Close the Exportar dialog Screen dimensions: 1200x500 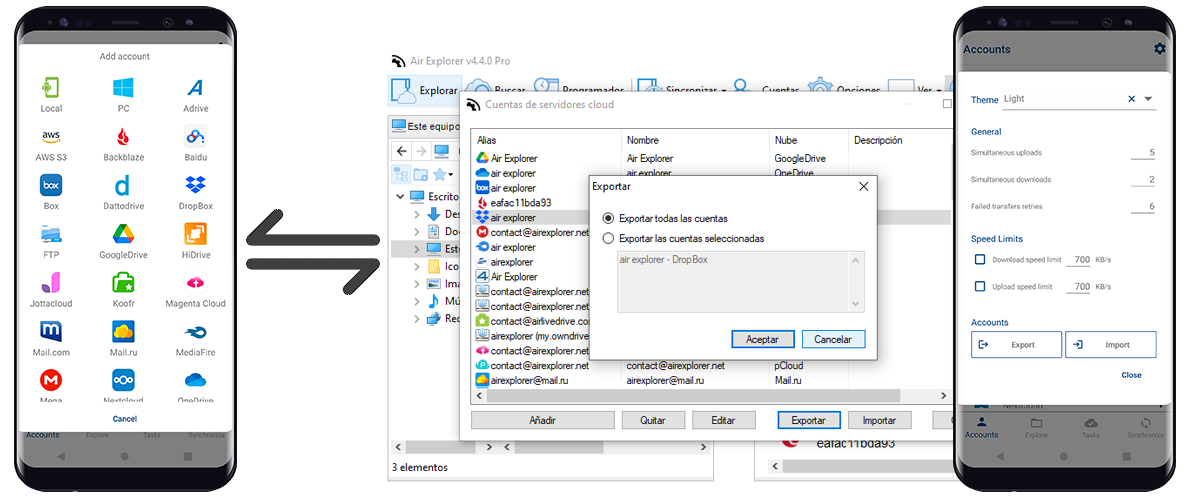point(864,186)
